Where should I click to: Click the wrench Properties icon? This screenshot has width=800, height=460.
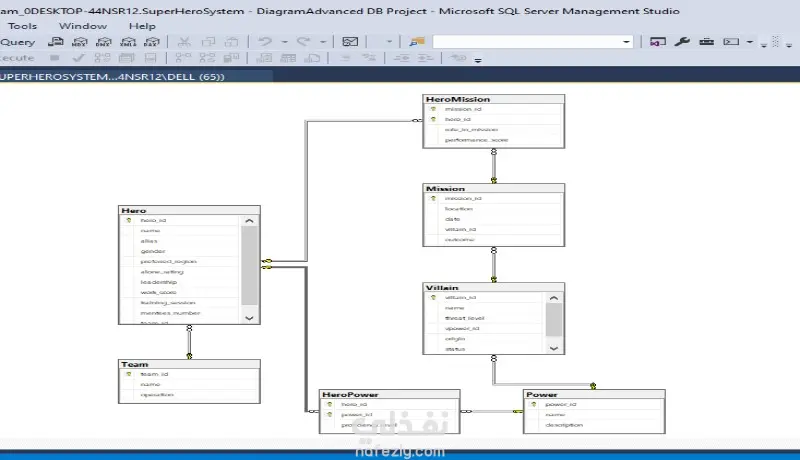683,43
